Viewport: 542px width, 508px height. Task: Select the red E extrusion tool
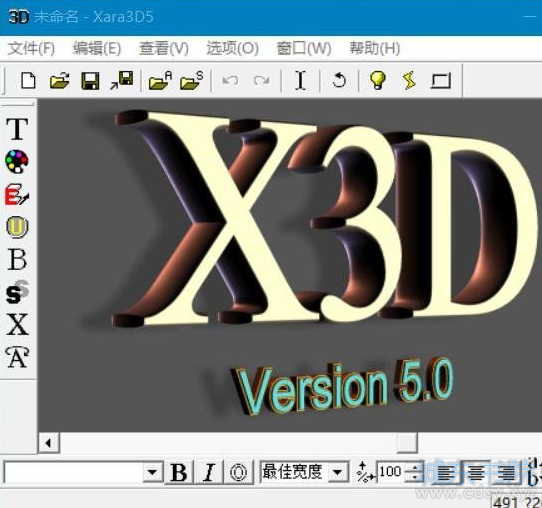coord(17,194)
